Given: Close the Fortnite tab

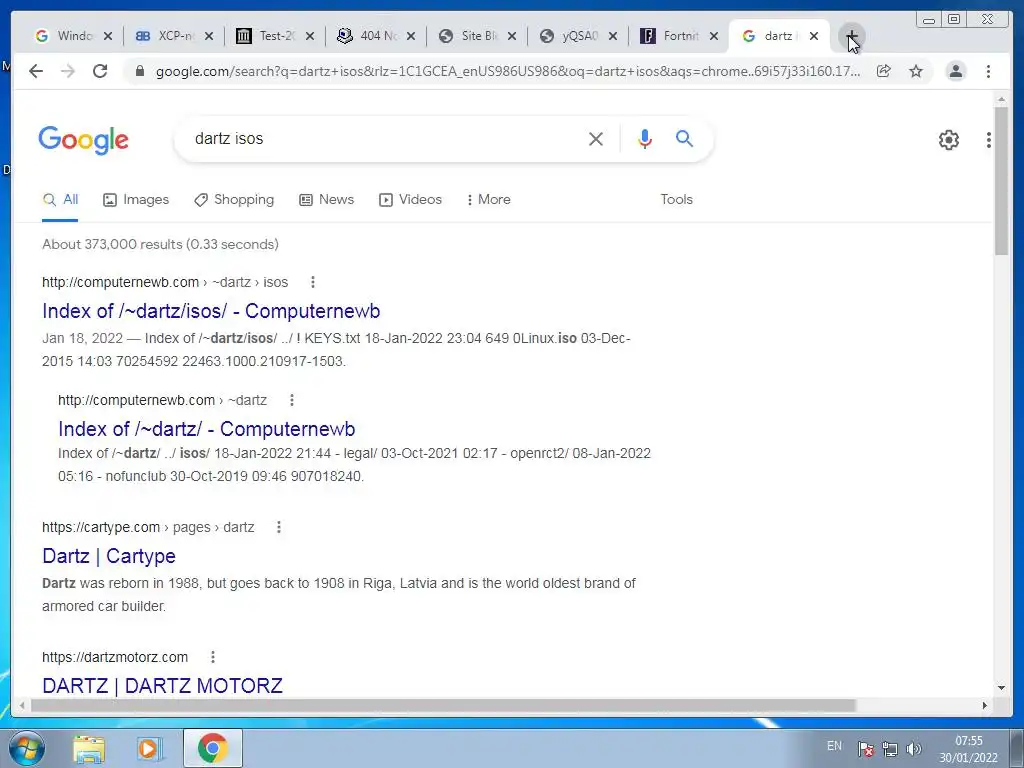Looking at the screenshot, I should (x=714, y=36).
